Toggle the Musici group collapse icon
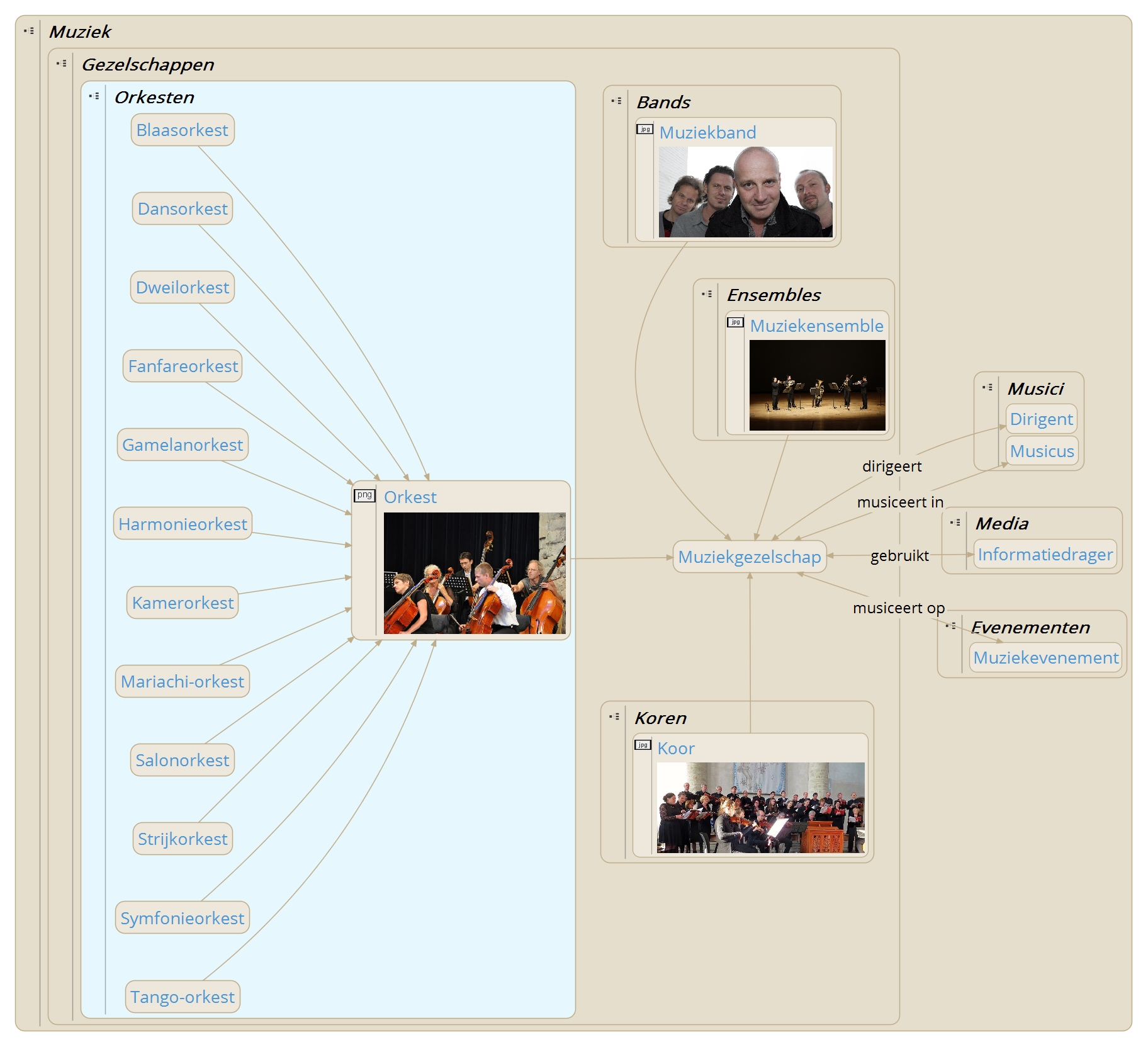1148x1047 pixels. point(988,387)
